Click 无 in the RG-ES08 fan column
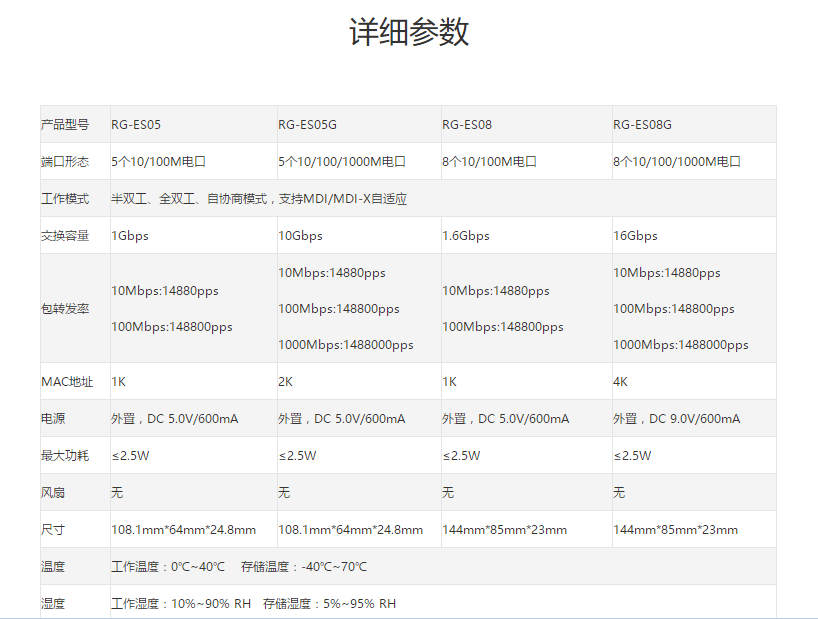 (448, 493)
